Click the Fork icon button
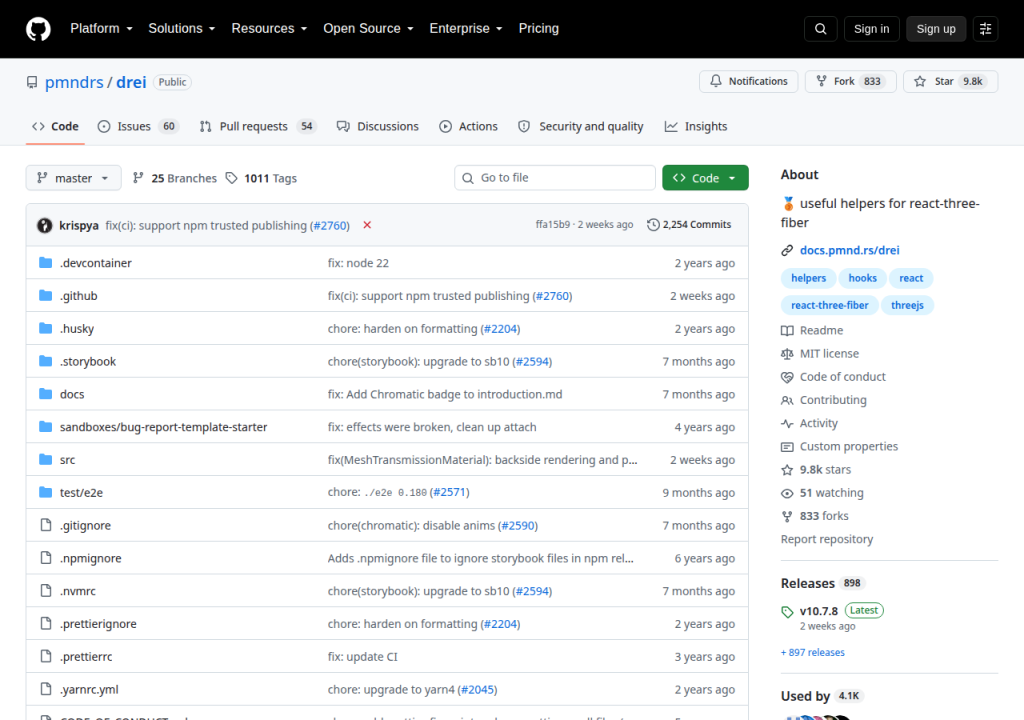This screenshot has width=1024, height=720. click(822, 81)
